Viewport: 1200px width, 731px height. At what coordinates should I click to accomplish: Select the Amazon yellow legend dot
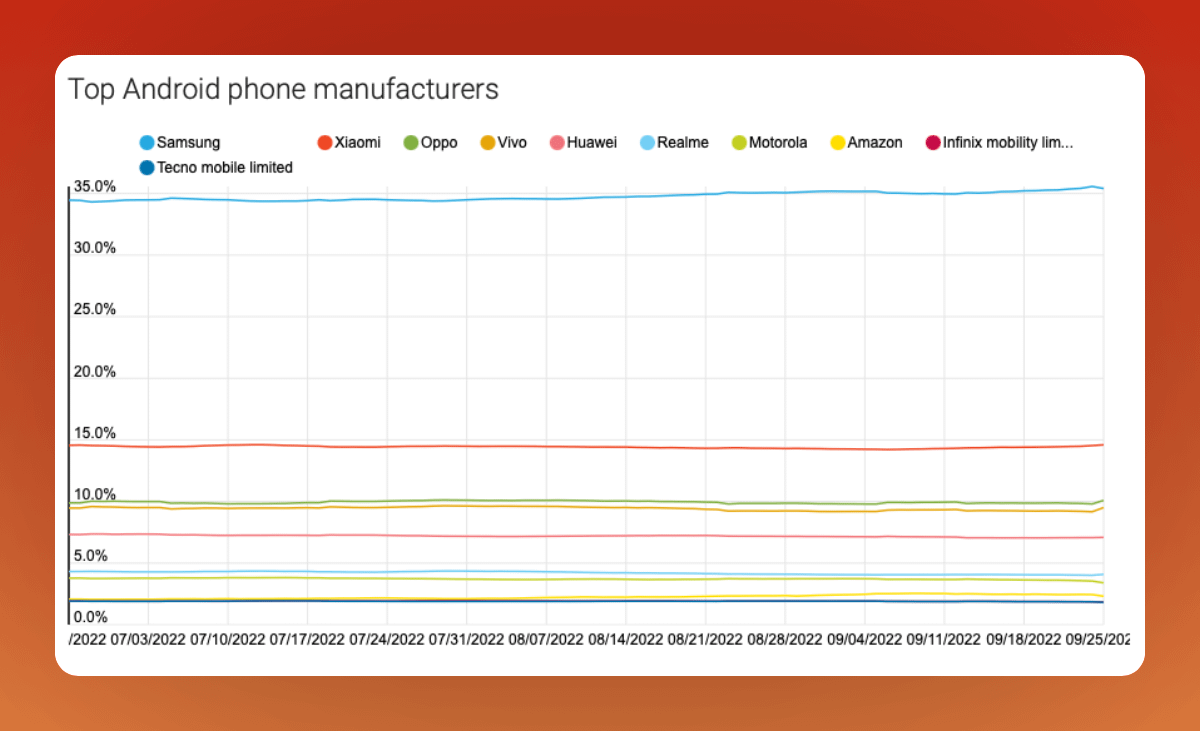pyautogui.click(x=836, y=143)
